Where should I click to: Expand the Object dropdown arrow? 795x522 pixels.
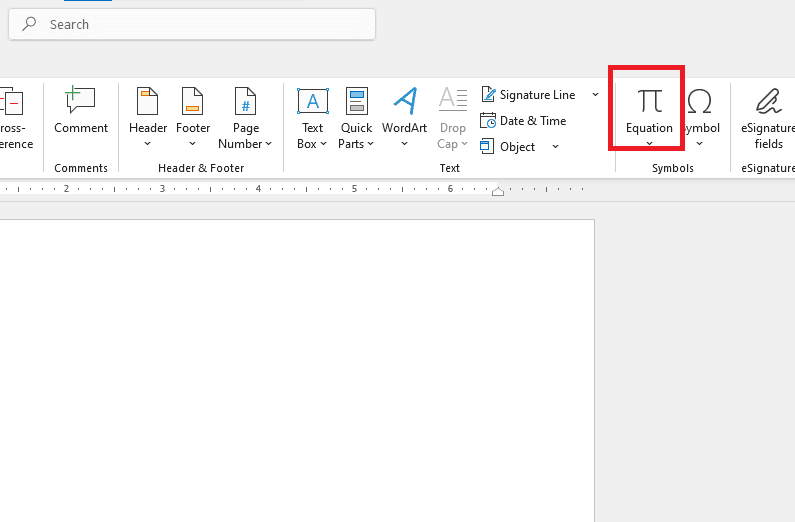click(x=555, y=146)
